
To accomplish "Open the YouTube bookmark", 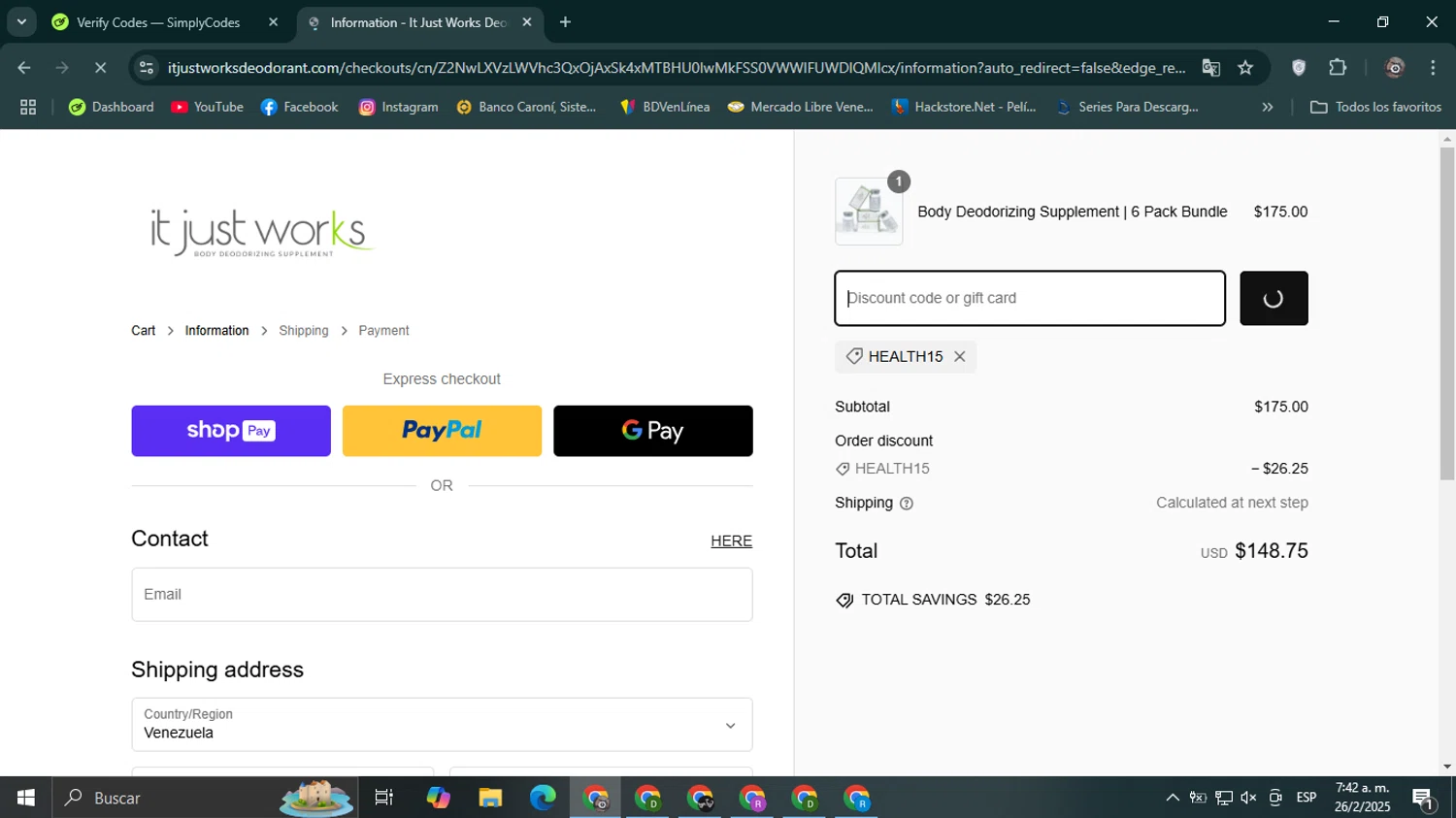I will [207, 108].
